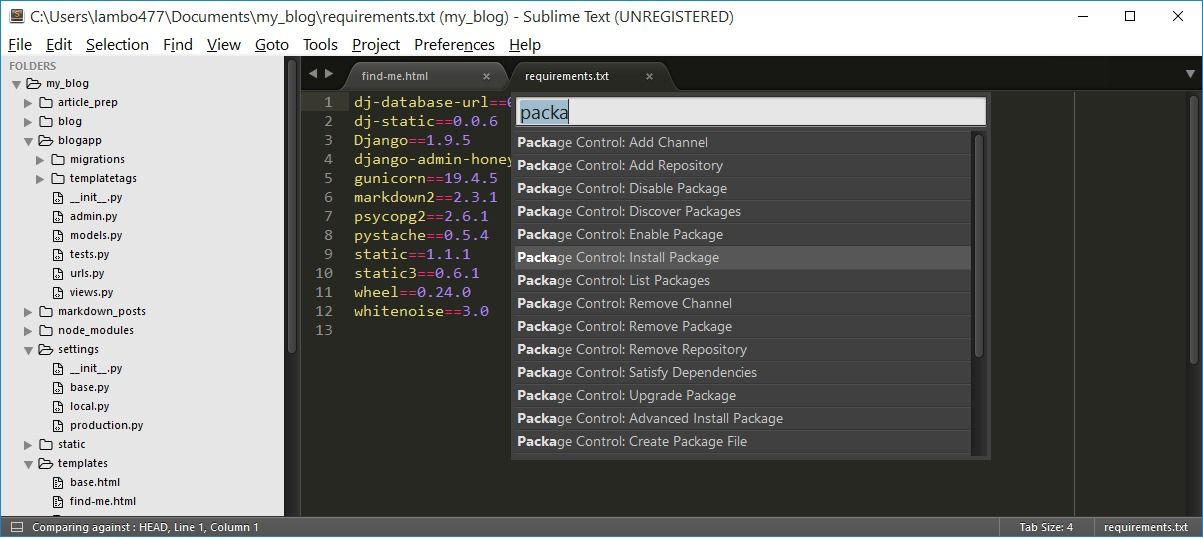Click the file icon beside admin.py

59,216
